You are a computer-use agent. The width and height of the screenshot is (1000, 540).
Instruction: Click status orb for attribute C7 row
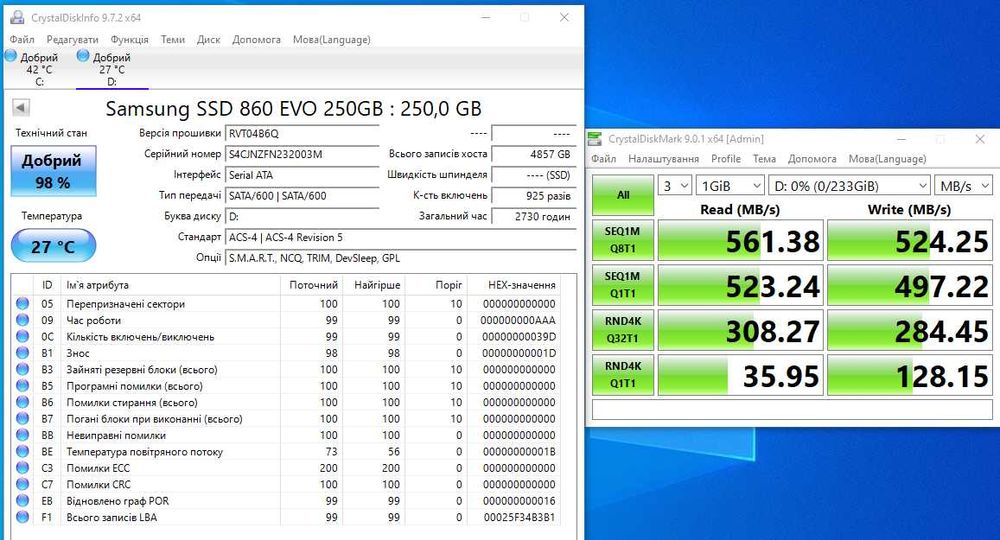click(x=23, y=485)
